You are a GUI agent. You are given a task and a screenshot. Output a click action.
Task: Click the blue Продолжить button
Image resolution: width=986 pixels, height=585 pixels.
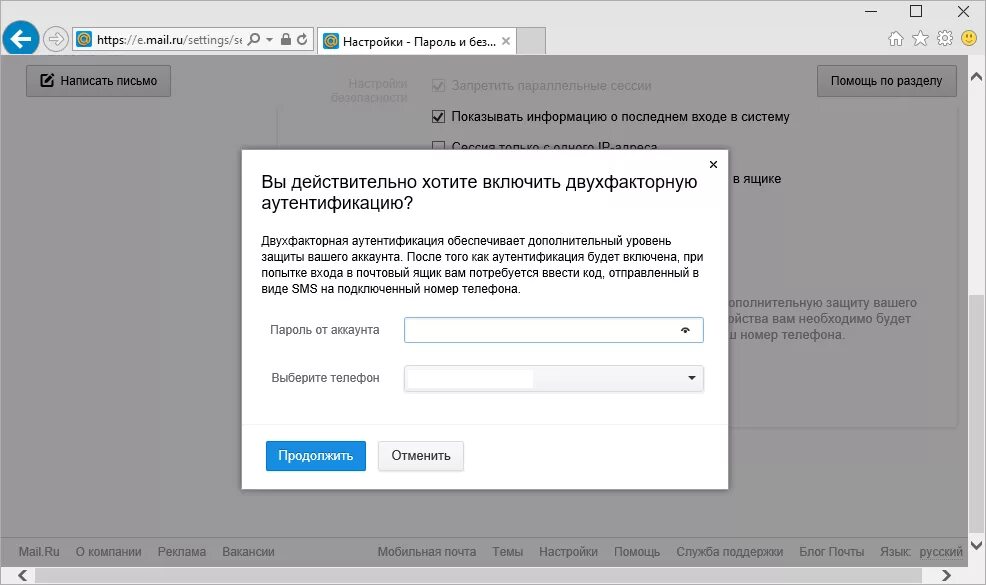pos(316,456)
